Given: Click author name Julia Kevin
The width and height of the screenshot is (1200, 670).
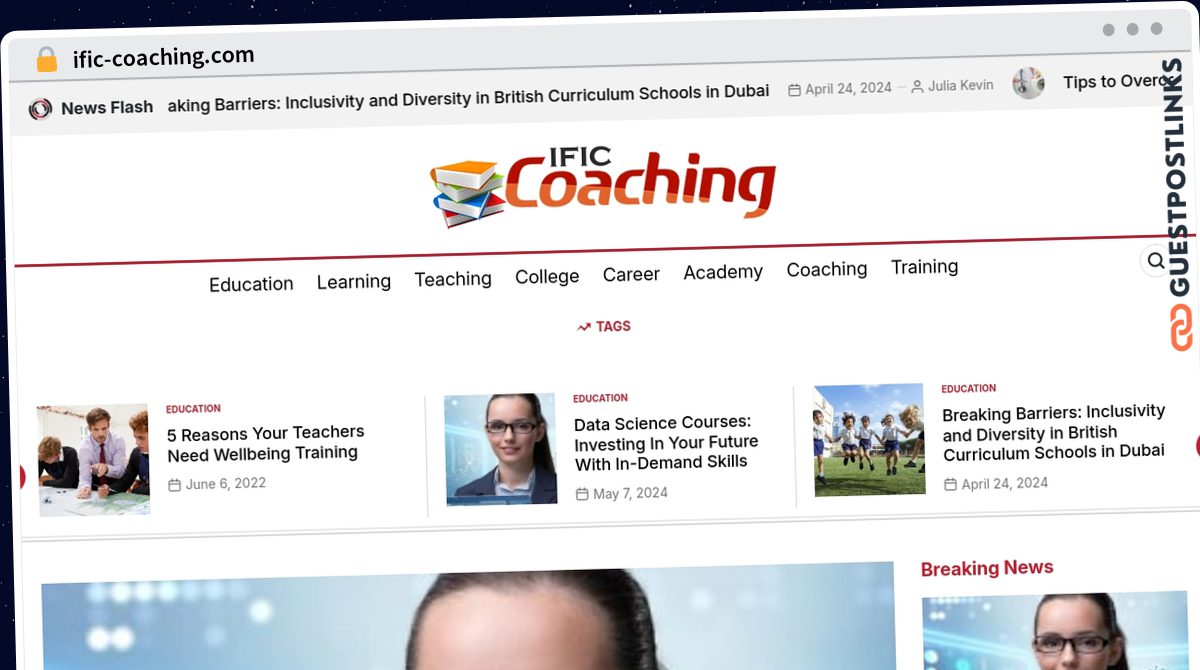Looking at the screenshot, I should tap(960, 86).
